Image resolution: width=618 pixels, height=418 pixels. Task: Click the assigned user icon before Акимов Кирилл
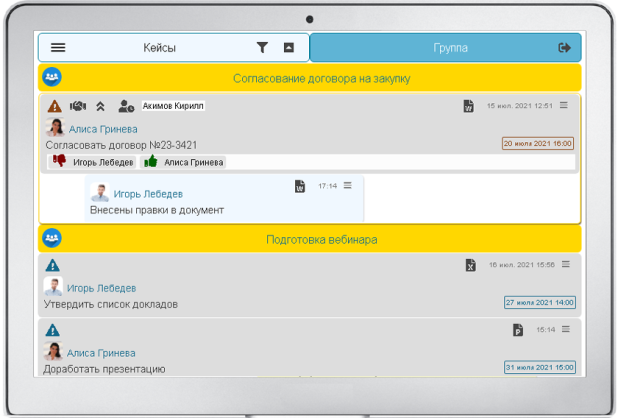126,106
